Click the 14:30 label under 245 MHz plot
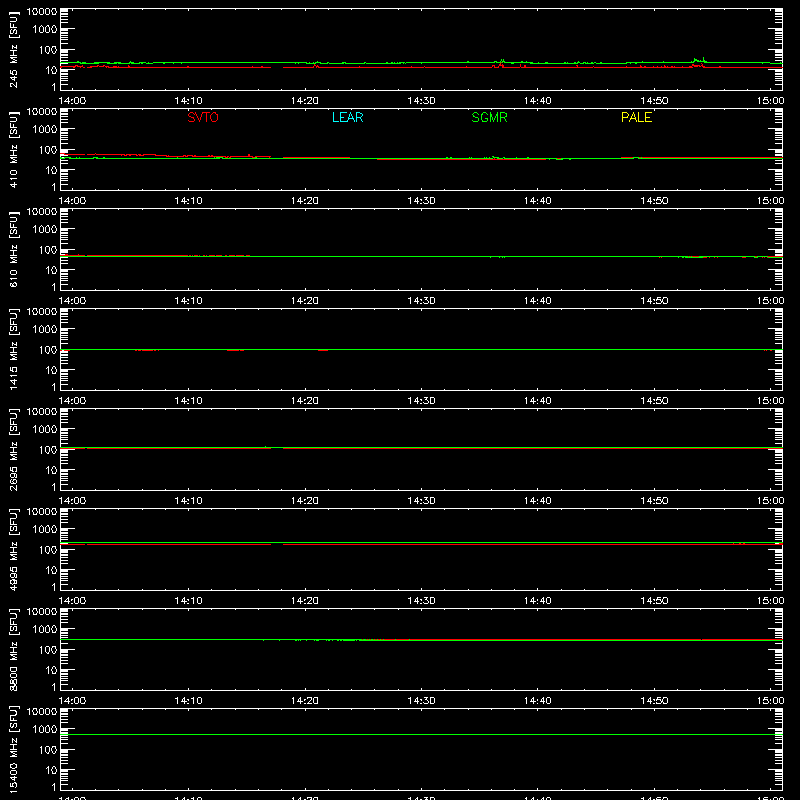This screenshot has width=800, height=800. tap(421, 101)
